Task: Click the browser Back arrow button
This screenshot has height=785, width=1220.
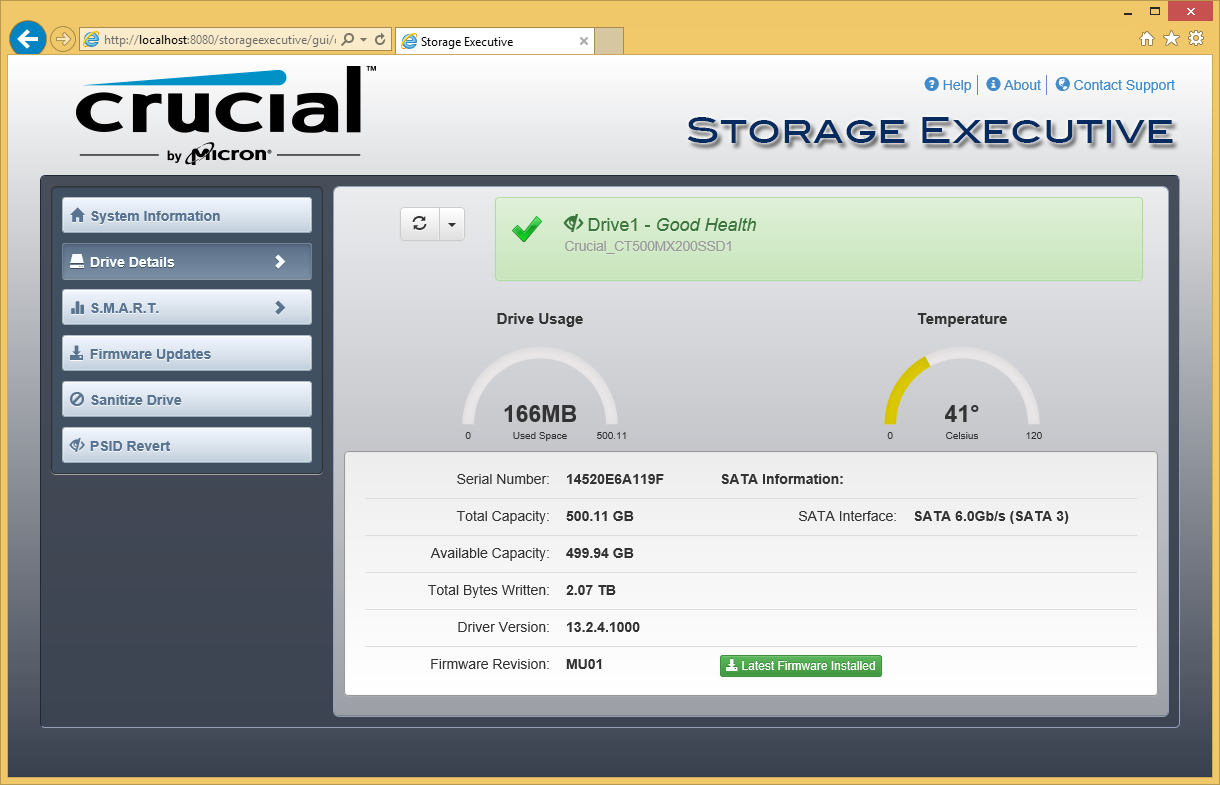Action: (x=28, y=39)
